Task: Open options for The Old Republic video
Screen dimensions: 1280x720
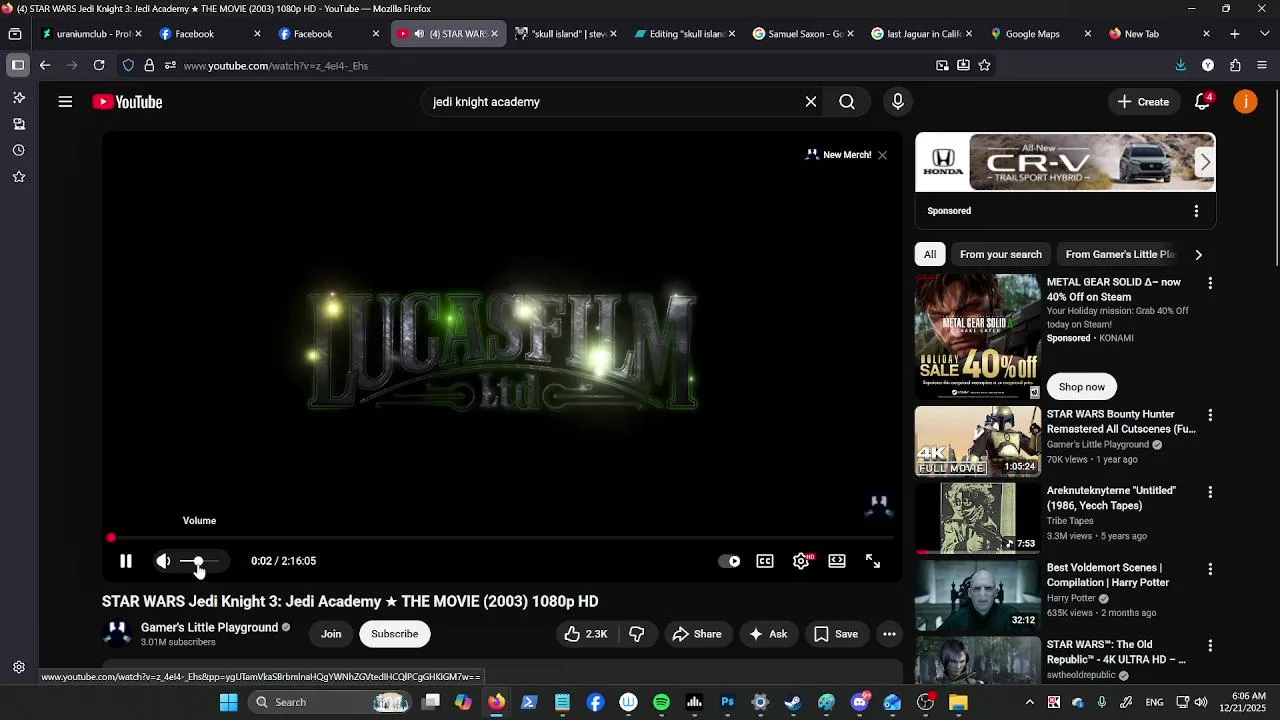Action: (x=1210, y=646)
